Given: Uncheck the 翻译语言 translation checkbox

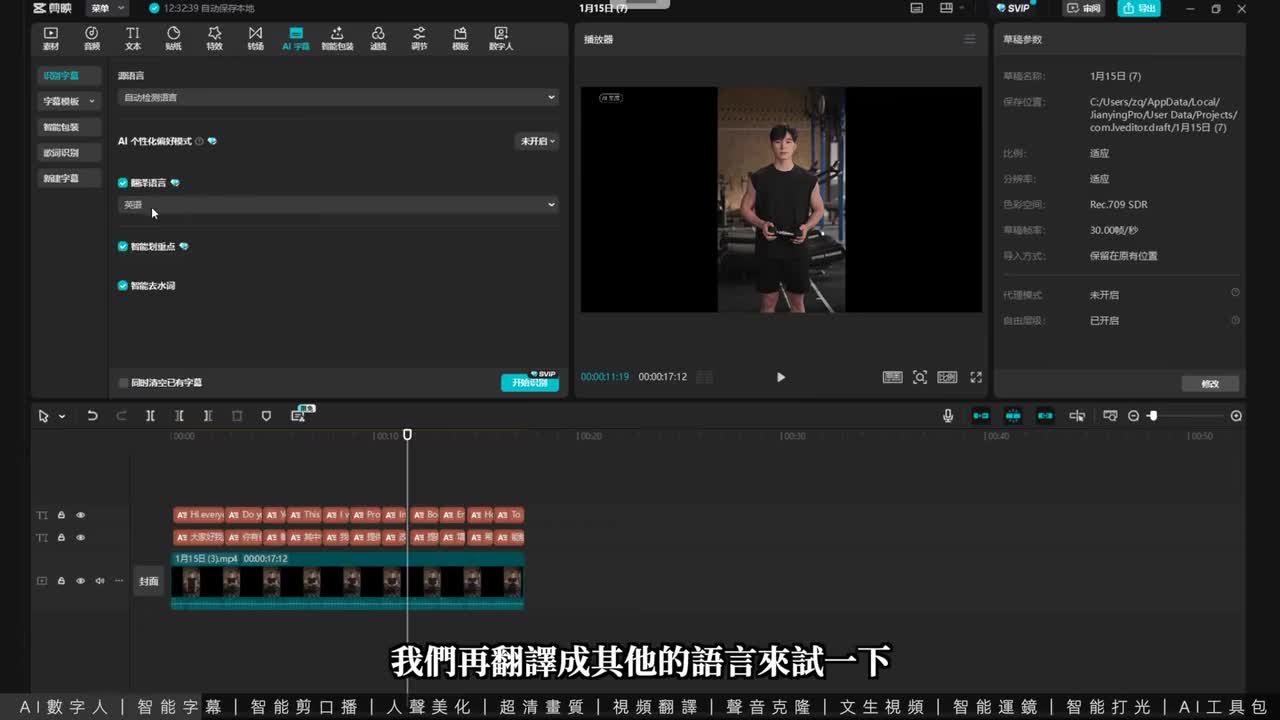Looking at the screenshot, I should click(123, 183).
